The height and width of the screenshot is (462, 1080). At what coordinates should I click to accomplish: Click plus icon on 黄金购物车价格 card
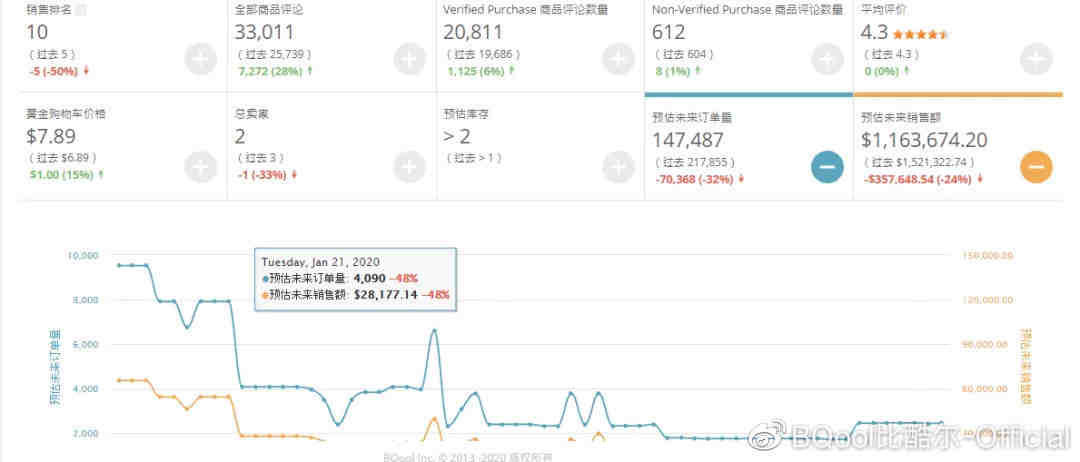tap(200, 167)
